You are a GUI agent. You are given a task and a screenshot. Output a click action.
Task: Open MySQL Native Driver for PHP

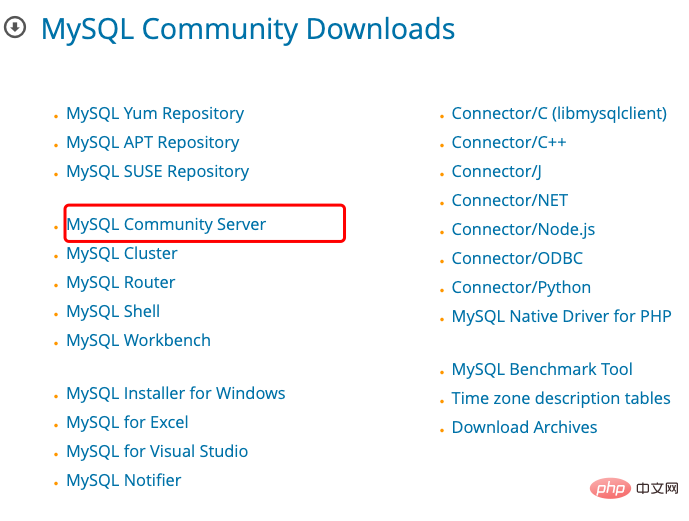[x=562, y=317]
